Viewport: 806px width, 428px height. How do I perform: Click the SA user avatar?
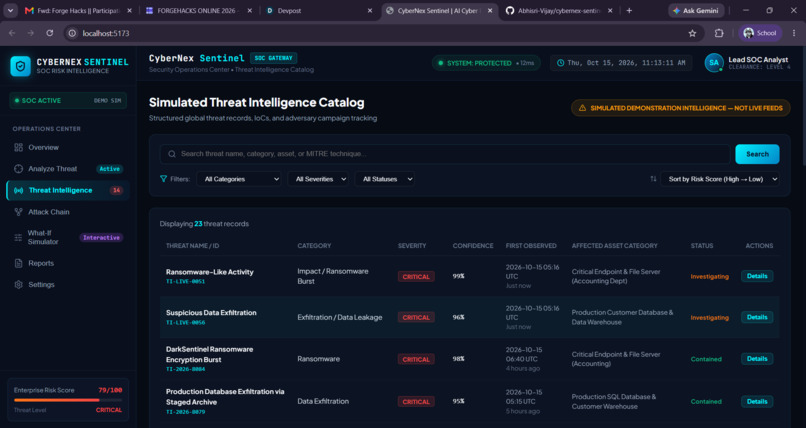(x=713, y=63)
